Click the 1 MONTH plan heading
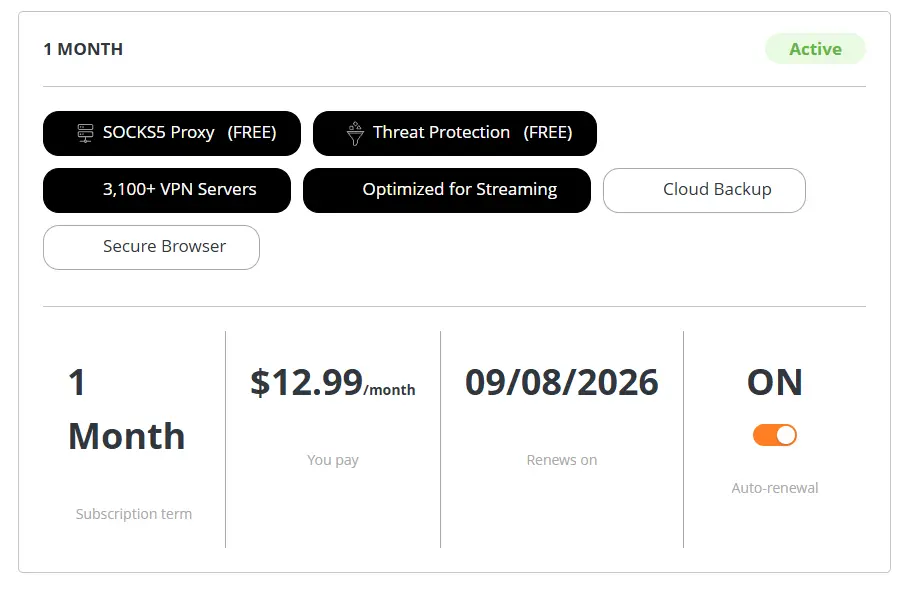 coord(83,49)
